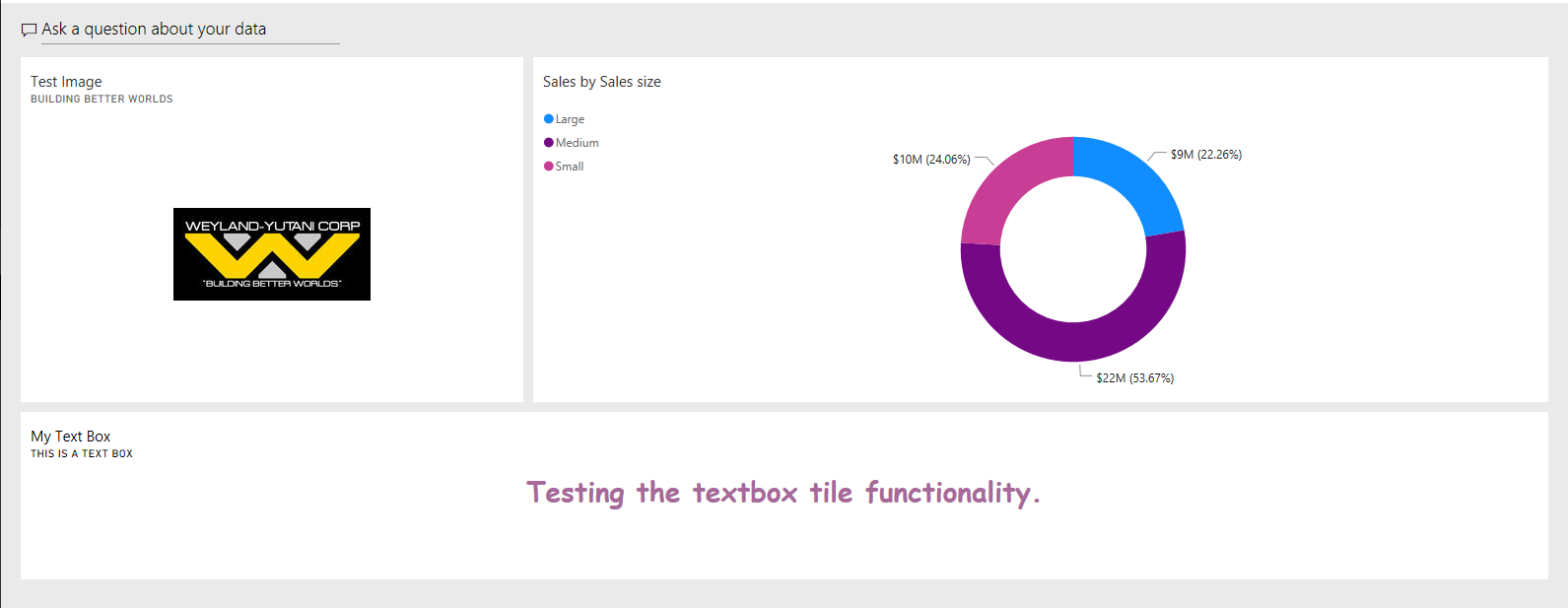Click the My Text Box tile title
This screenshot has width=1568, height=608.
(x=71, y=437)
